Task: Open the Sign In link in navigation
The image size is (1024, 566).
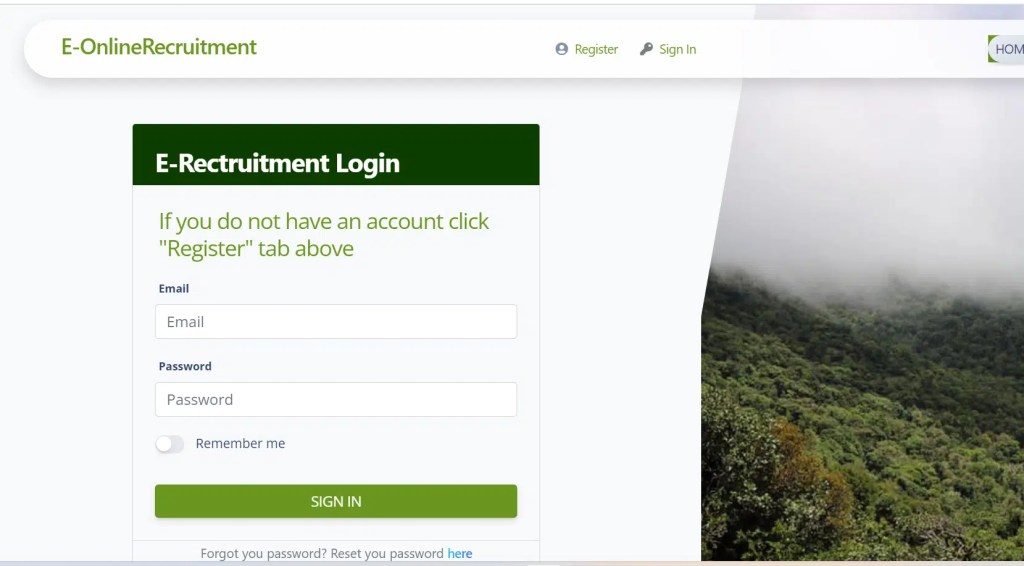Action: [x=677, y=49]
